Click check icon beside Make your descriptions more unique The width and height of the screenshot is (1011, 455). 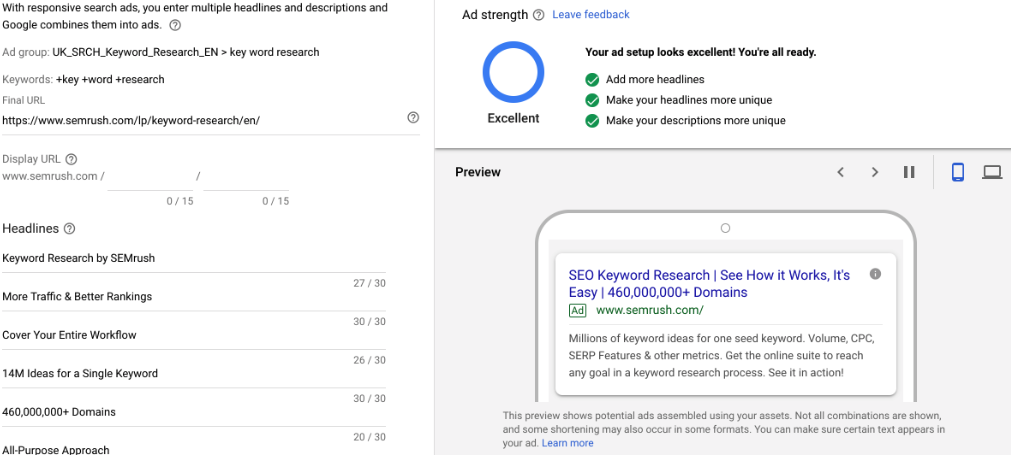592,121
